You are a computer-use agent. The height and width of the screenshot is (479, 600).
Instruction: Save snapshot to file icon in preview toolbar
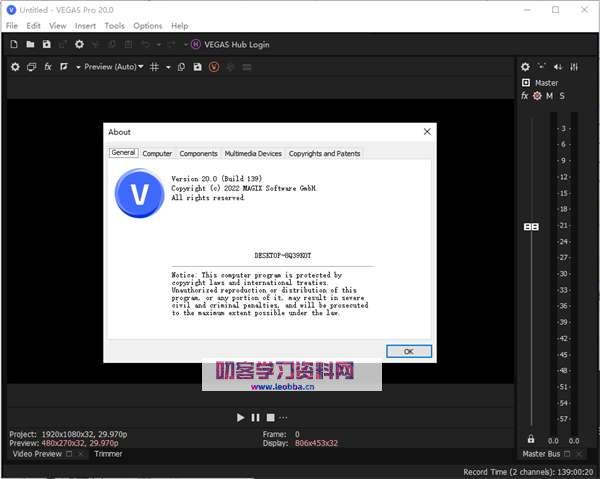pyautogui.click(x=197, y=67)
